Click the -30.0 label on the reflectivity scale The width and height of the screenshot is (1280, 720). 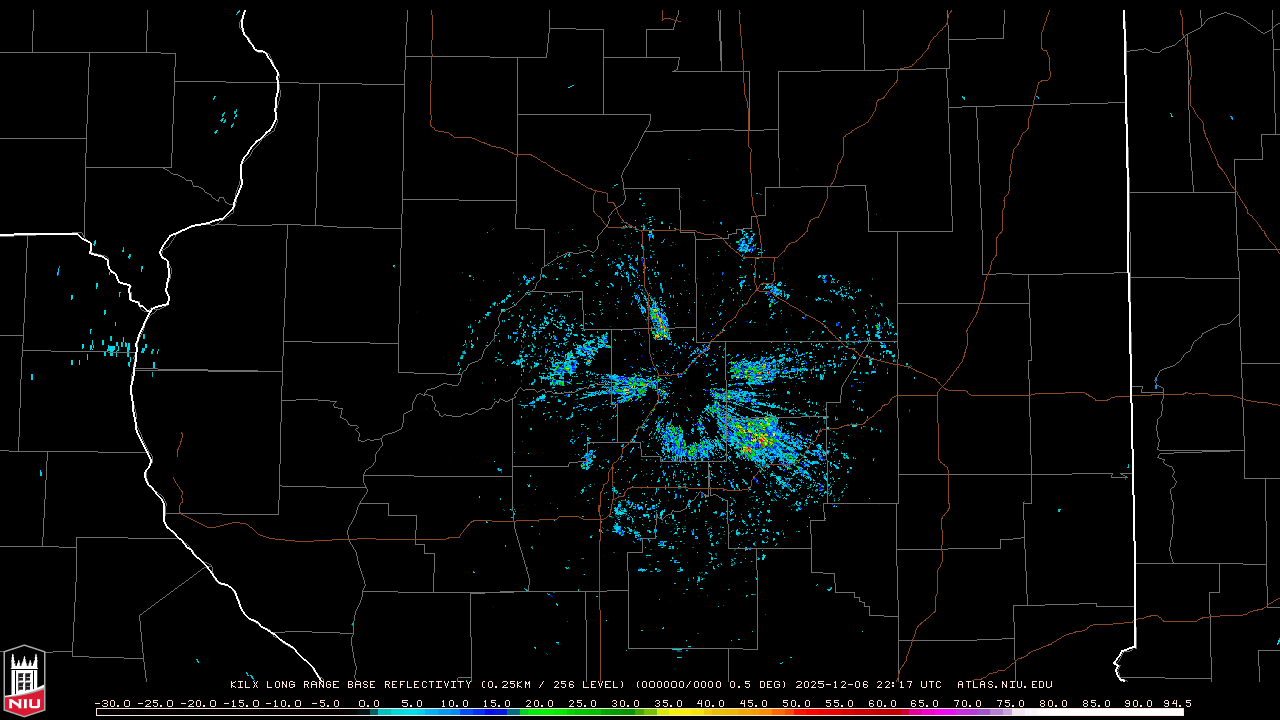112,703
